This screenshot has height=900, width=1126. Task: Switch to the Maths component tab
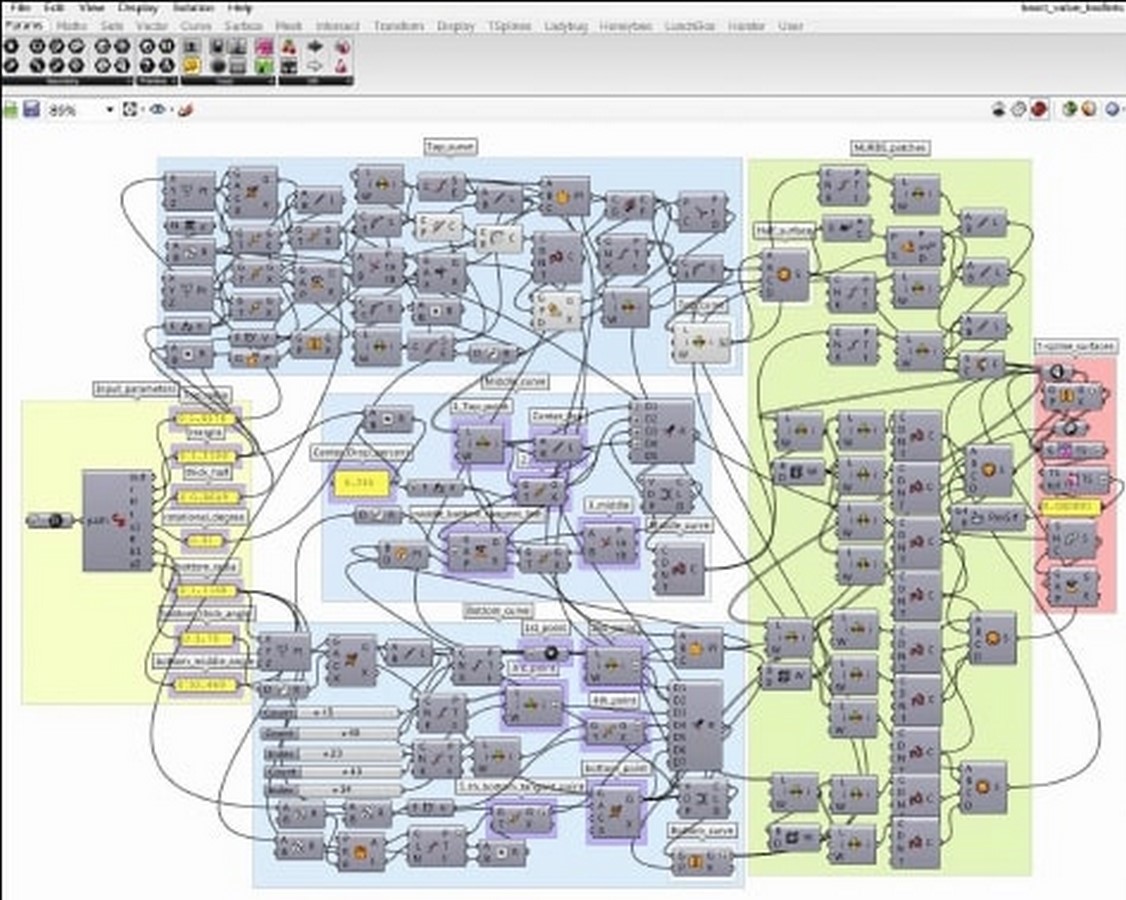pos(71,26)
